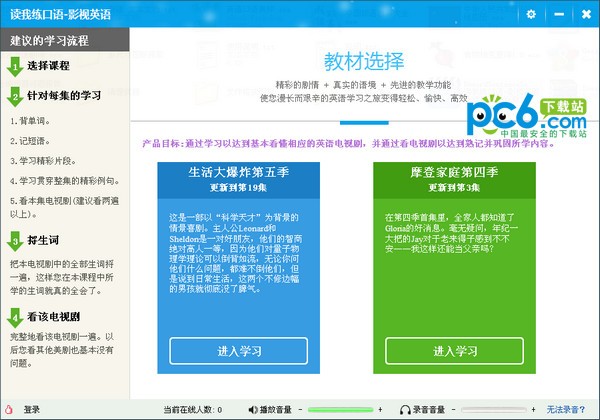The image size is (600, 420).
Task: Click the 5.看本集电视剧 list item
Action: click(65, 207)
